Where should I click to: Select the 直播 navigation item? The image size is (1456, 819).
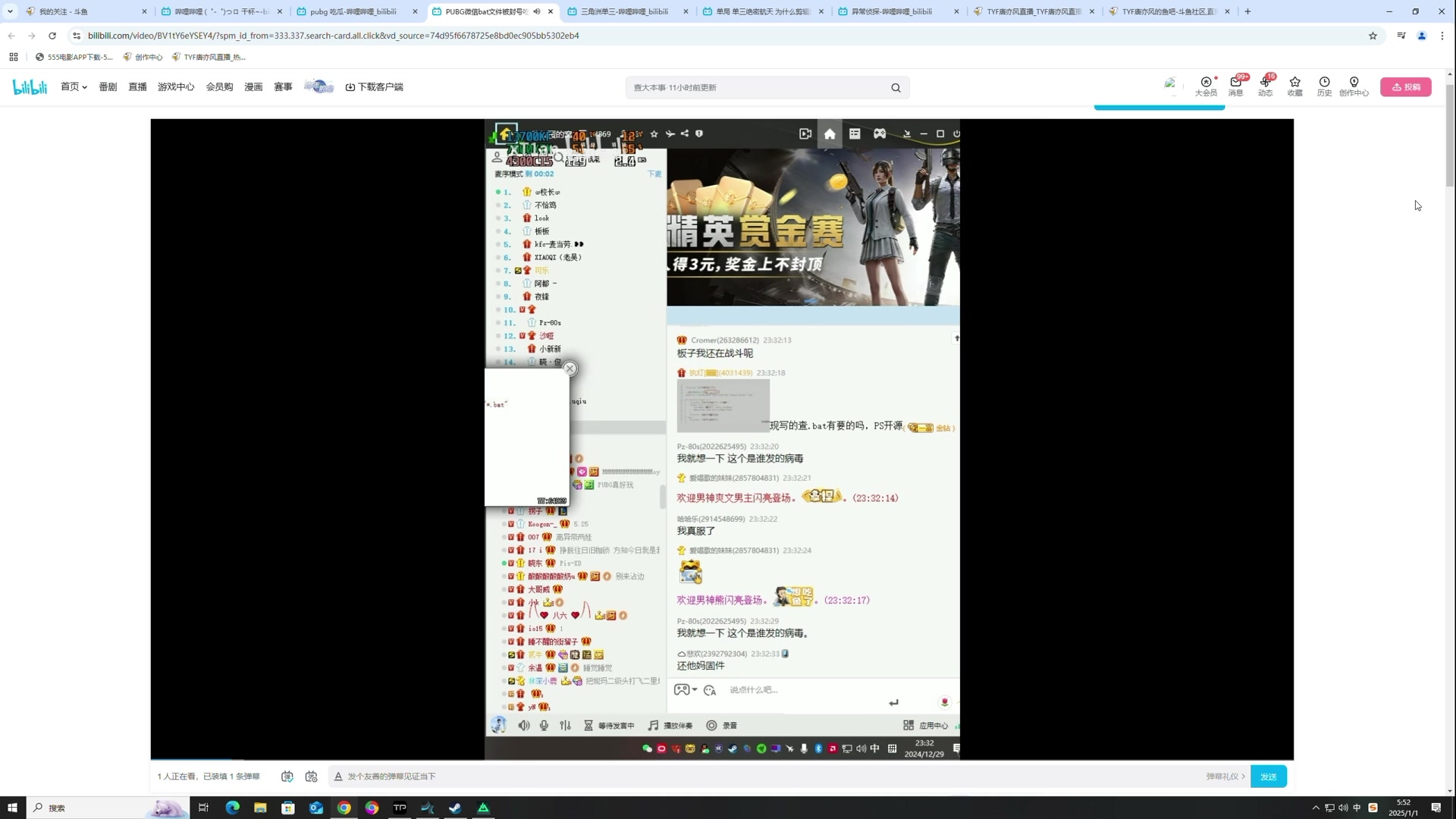click(137, 87)
